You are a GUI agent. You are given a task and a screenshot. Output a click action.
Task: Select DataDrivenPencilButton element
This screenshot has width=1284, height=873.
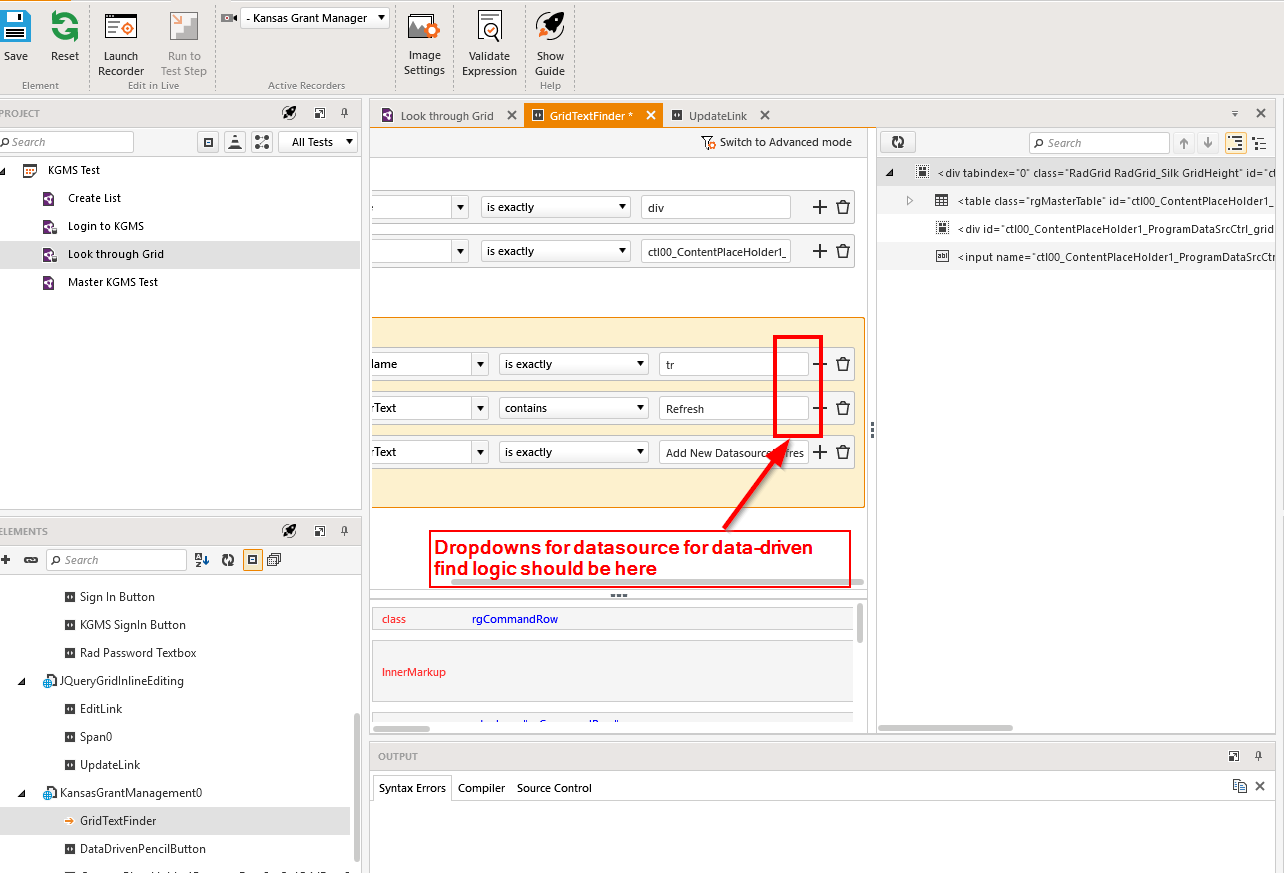tap(142, 849)
